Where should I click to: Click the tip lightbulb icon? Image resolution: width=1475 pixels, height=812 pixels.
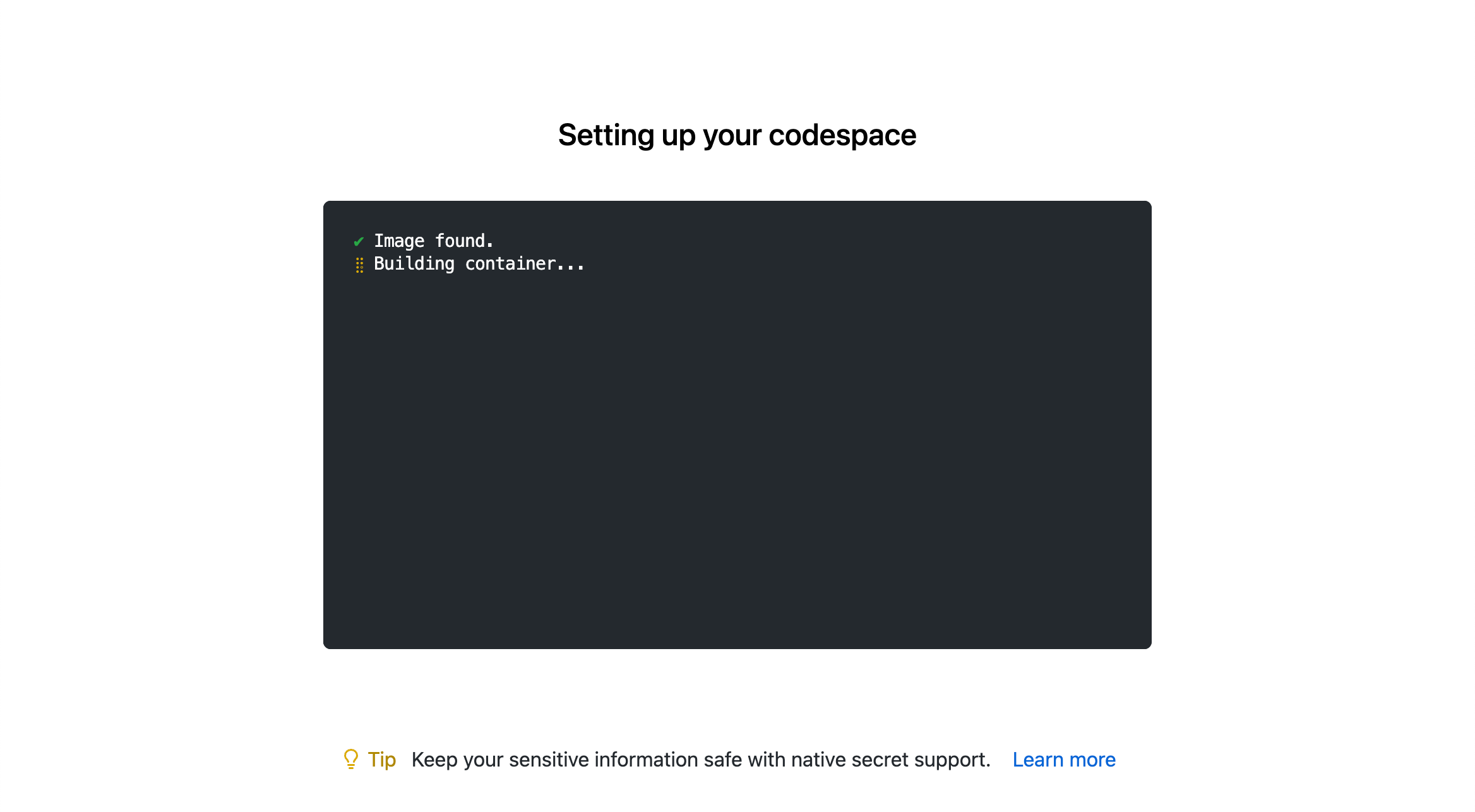(349, 759)
